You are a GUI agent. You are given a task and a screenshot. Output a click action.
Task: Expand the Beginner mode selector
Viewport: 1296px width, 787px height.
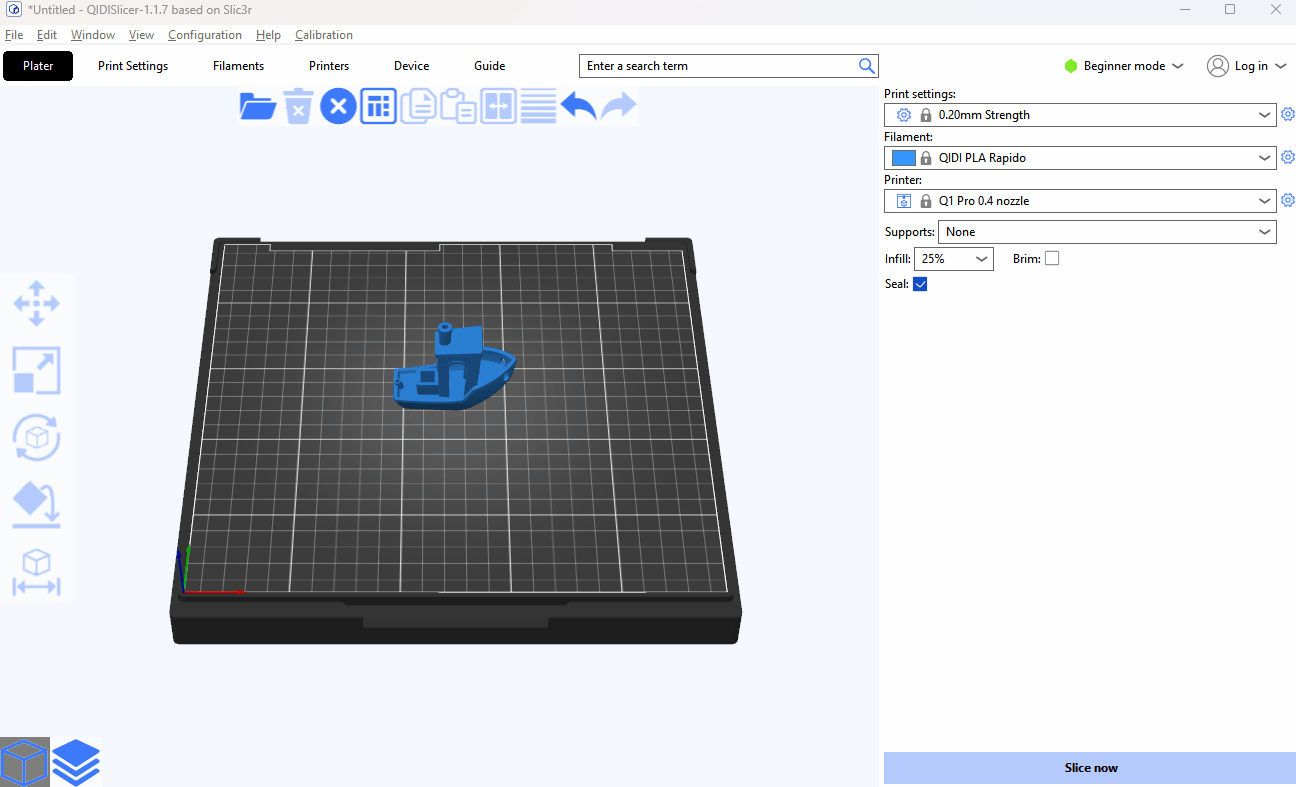[x=1124, y=66]
